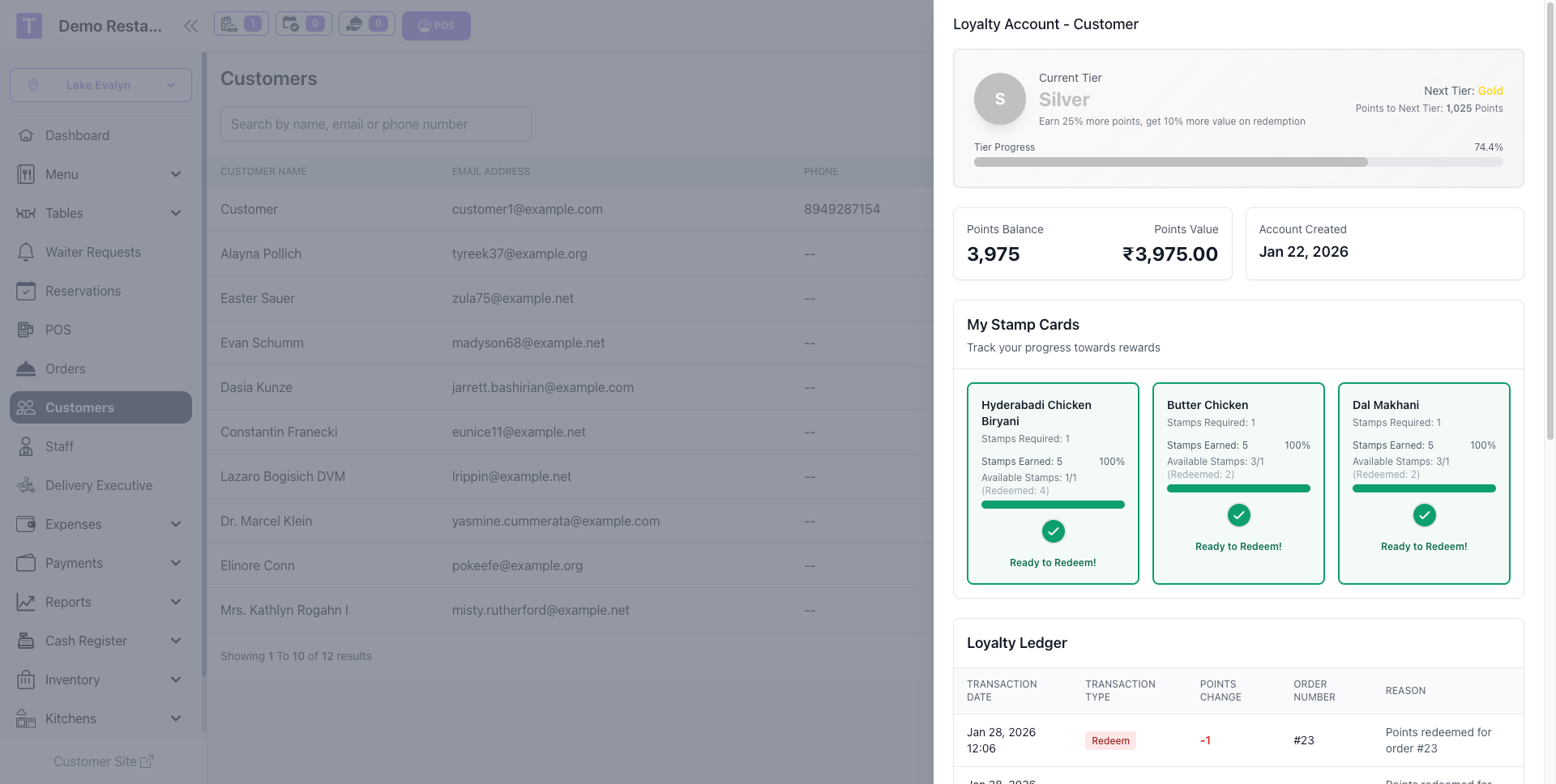Click the Staff person icon
1556x784 pixels.
pyautogui.click(x=26, y=446)
